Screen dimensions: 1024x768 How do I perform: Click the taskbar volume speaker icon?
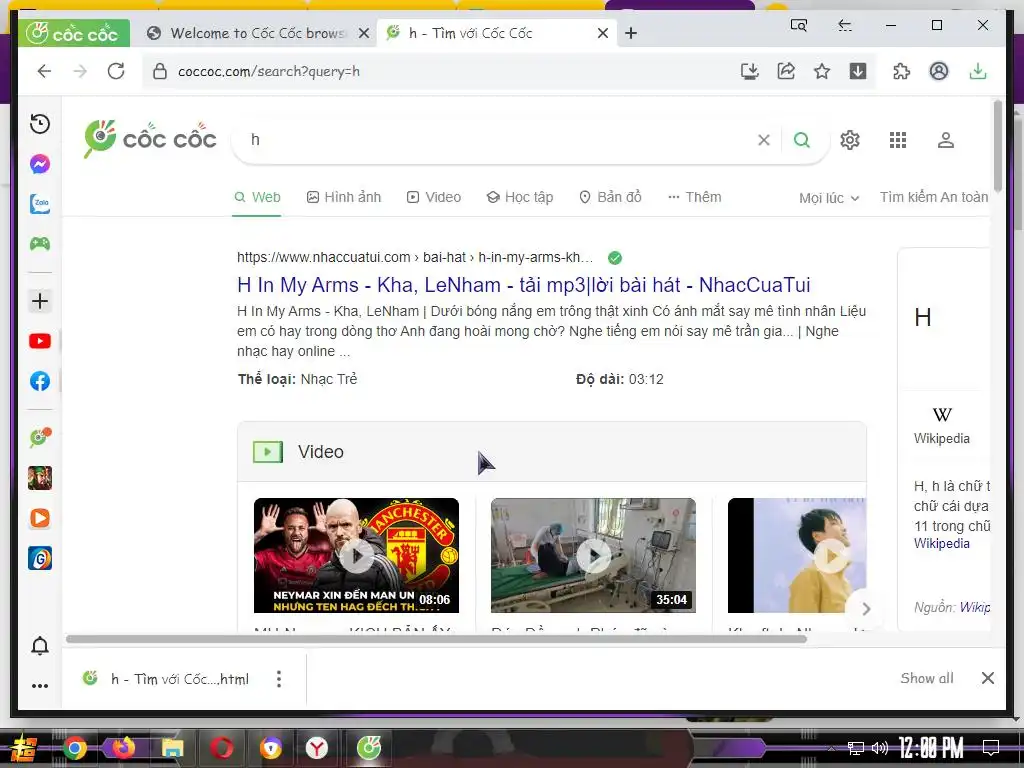[x=880, y=748]
